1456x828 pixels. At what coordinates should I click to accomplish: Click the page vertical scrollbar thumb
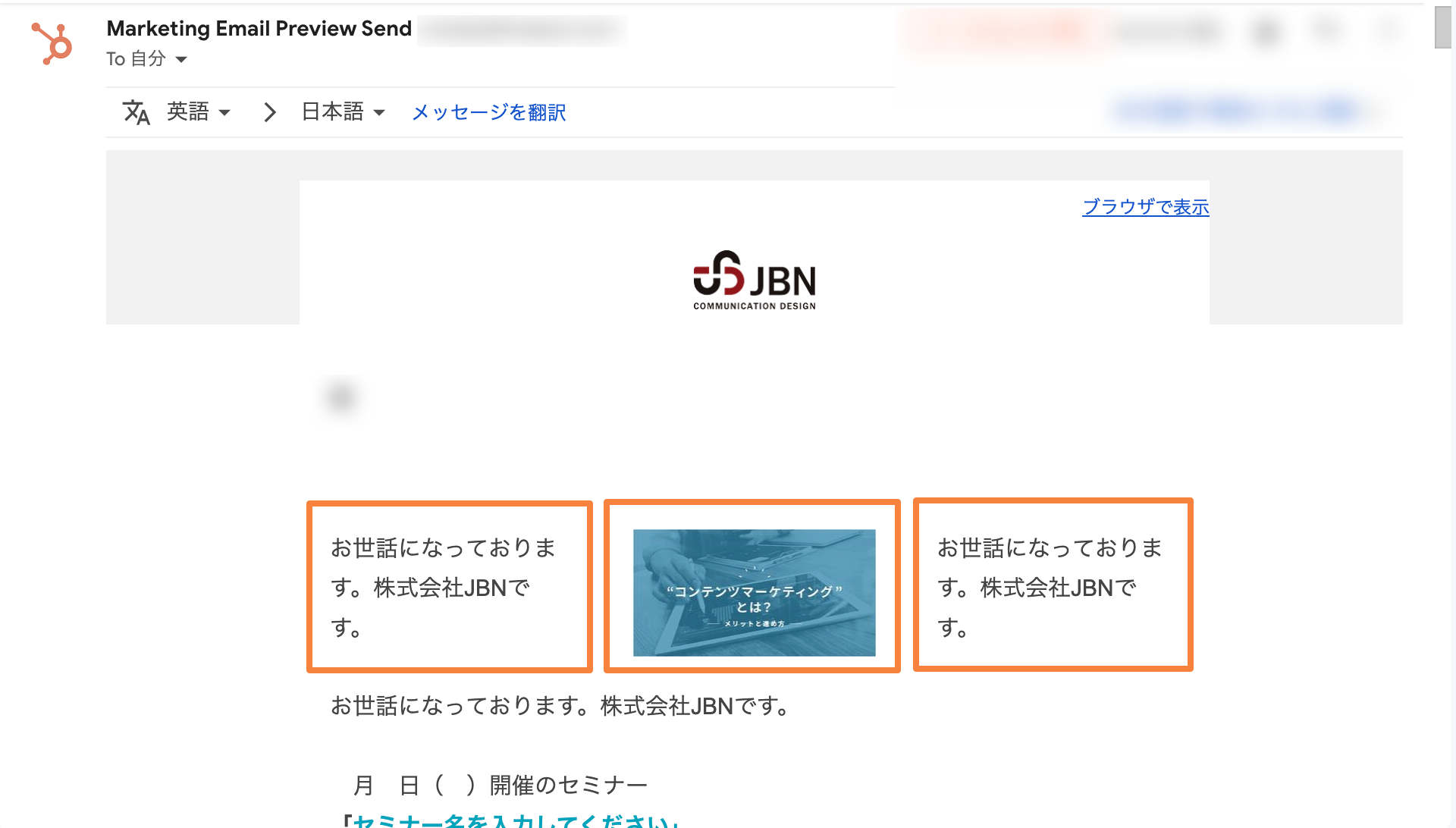[1442, 27]
